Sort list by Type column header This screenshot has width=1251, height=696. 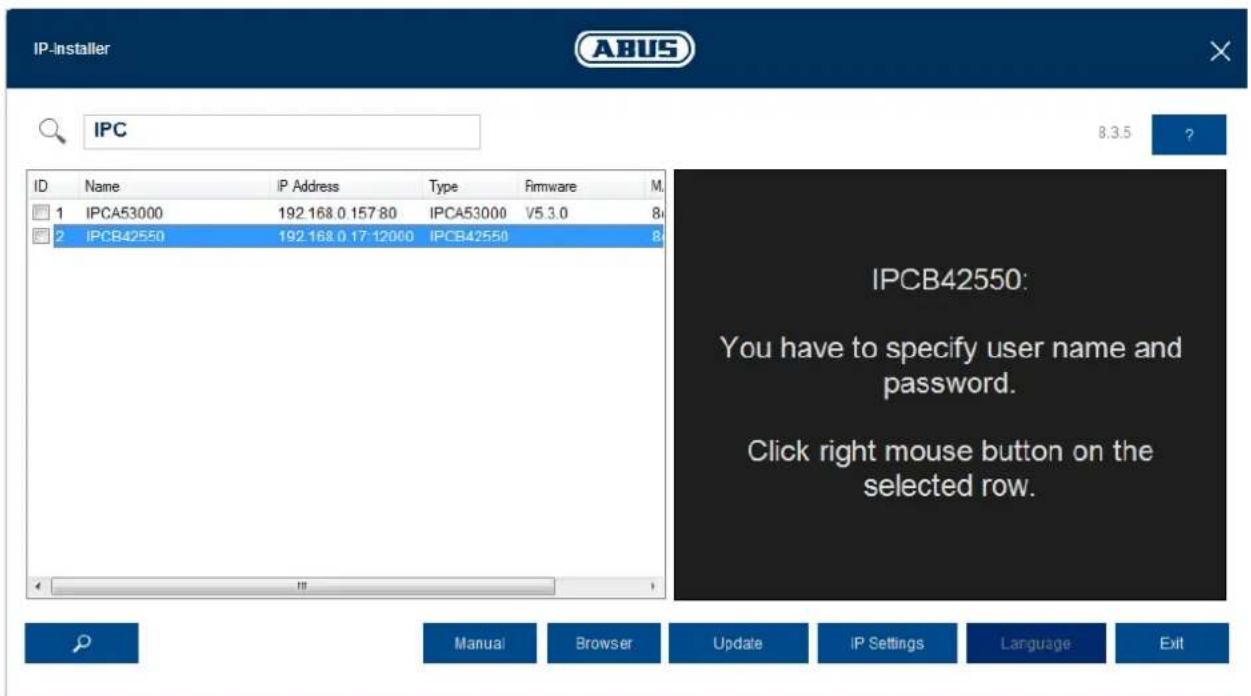(443, 186)
